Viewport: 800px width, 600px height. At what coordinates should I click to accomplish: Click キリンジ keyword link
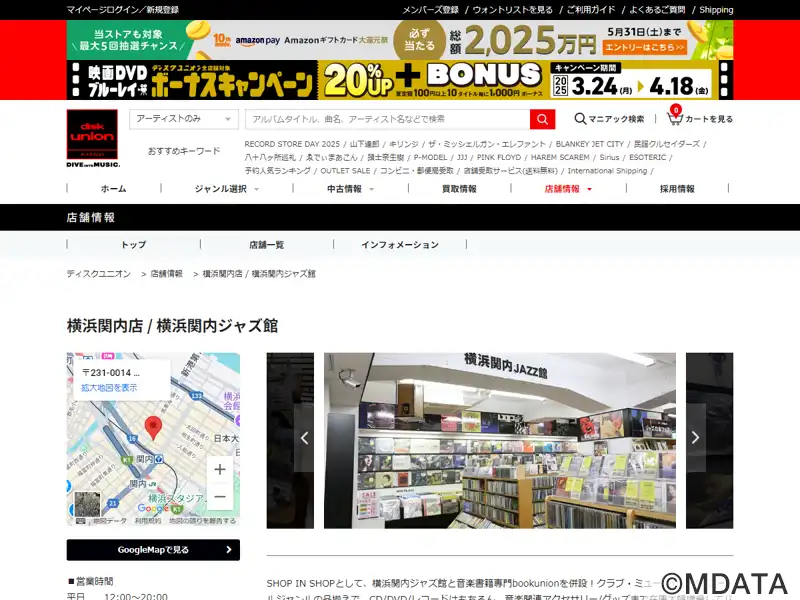click(x=404, y=144)
